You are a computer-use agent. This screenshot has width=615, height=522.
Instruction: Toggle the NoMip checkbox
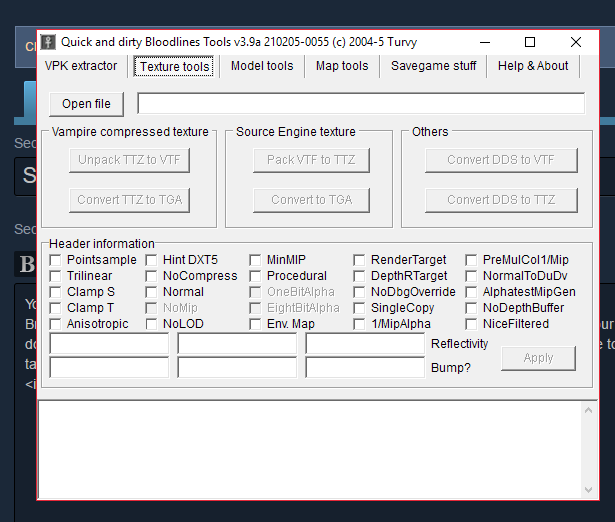(151, 308)
